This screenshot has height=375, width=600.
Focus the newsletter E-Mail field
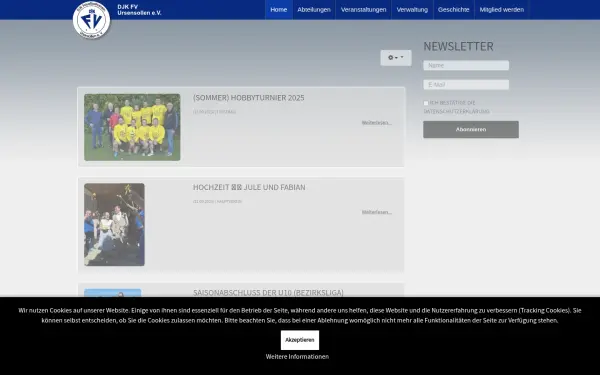tap(466, 85)
